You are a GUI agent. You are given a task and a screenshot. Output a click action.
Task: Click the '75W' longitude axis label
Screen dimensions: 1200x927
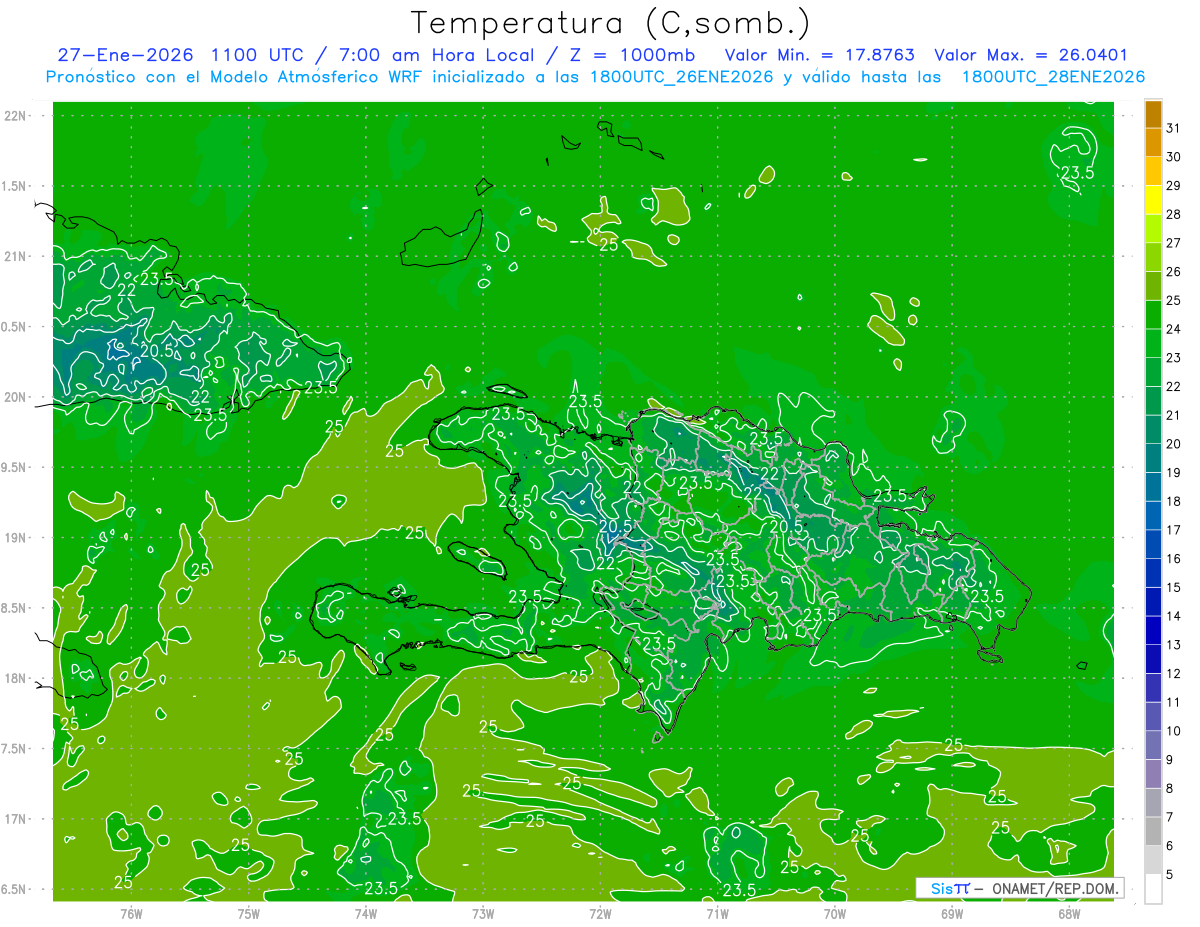coord(249,913)
